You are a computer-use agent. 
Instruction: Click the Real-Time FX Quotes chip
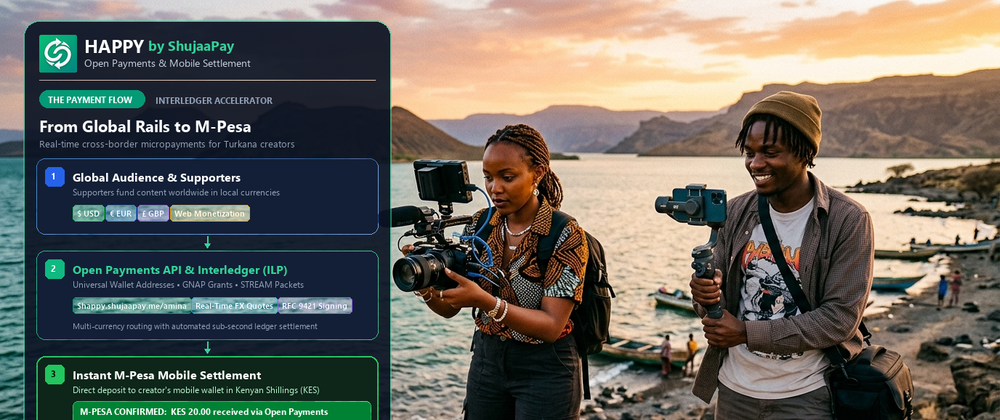(x=235, y=306)
